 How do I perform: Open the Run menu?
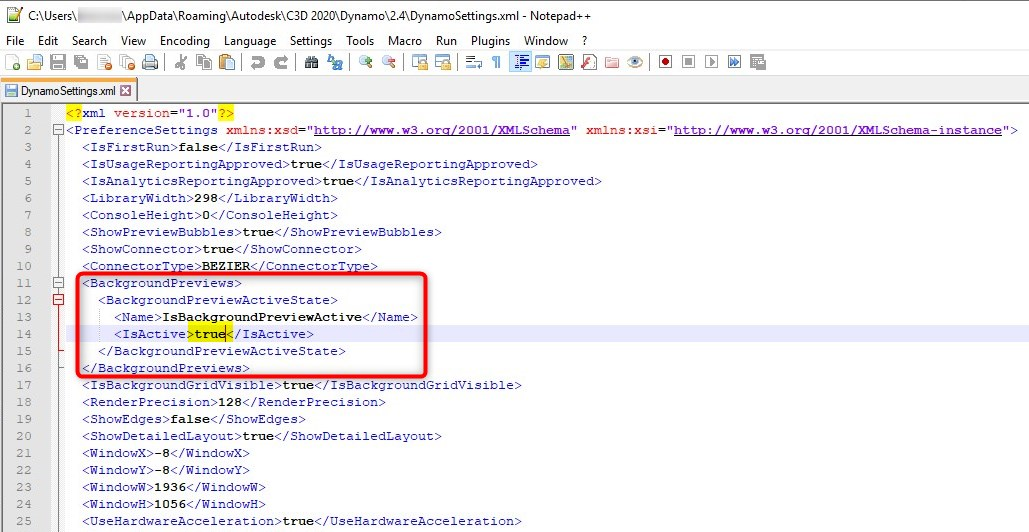point(446,41)
